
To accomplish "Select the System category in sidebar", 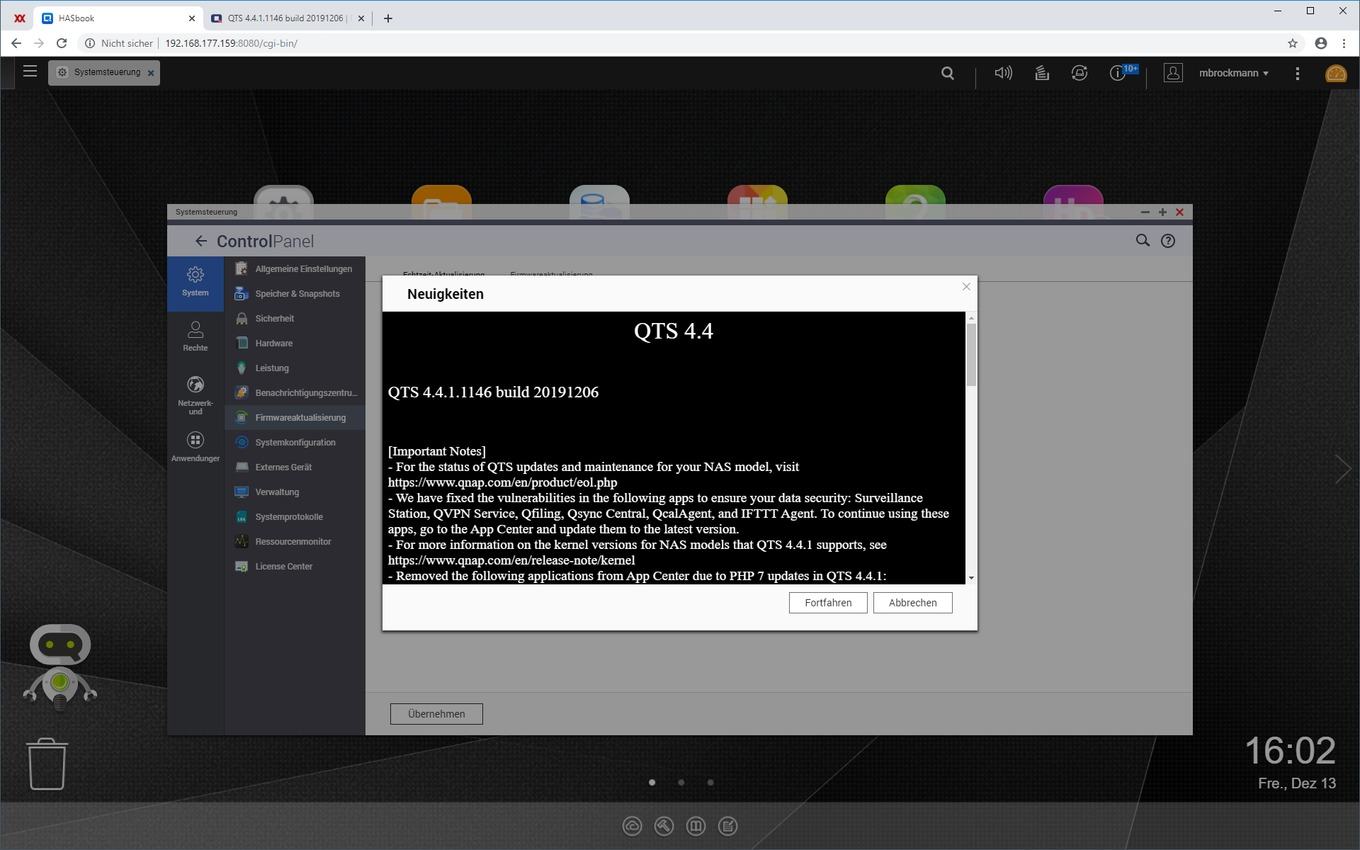I will click(195, 282).
